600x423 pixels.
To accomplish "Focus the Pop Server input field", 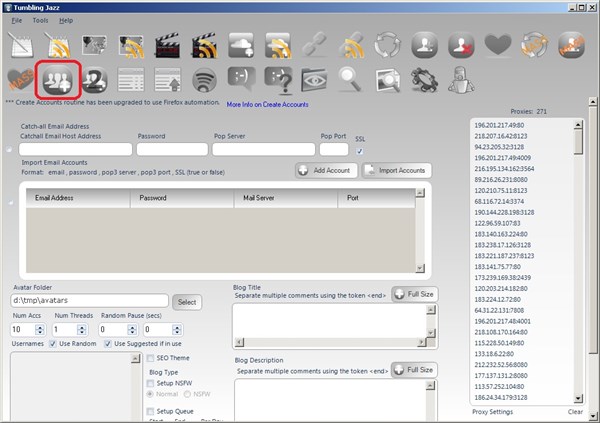I will tap(264, 149).
